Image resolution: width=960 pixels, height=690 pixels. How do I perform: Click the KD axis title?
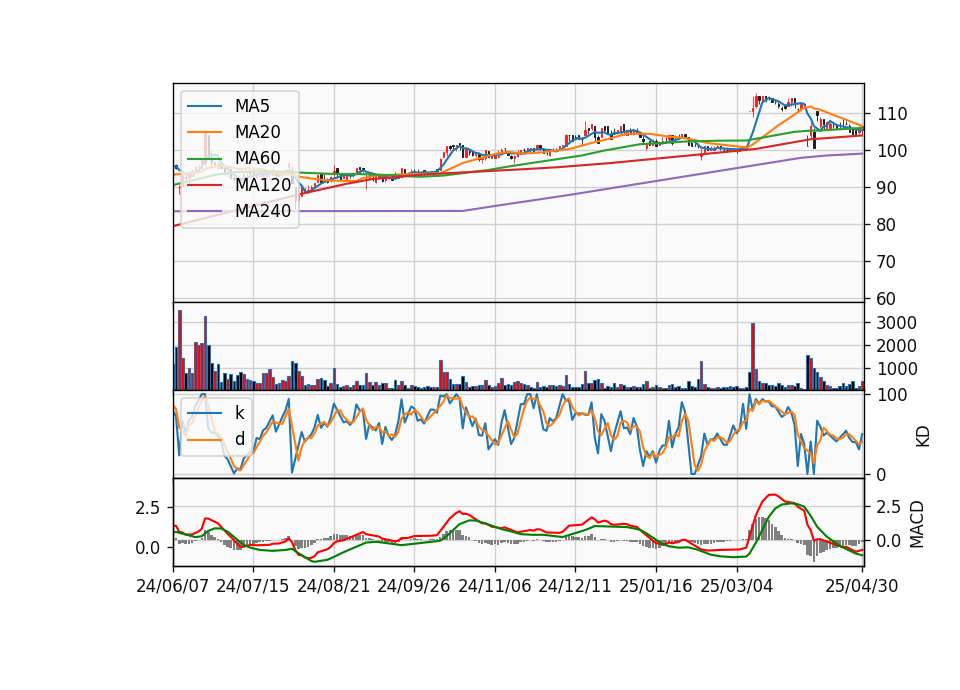pyautogui.click(x=923, y=437)
